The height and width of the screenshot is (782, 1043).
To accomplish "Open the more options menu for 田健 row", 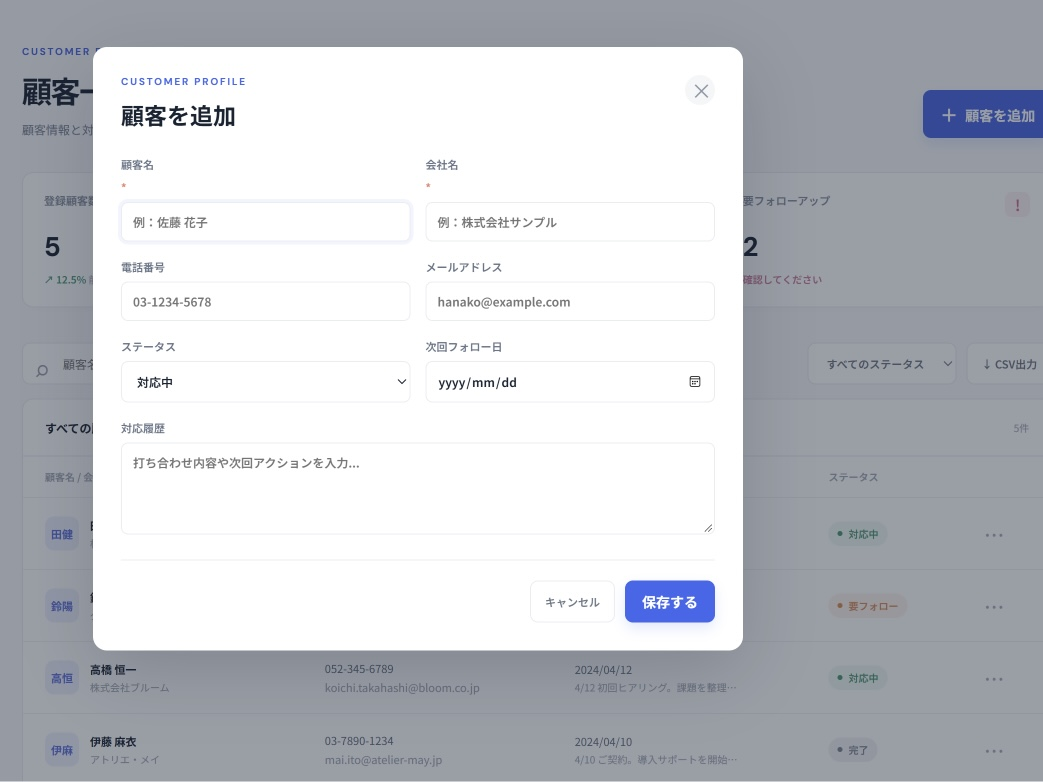I will [994, 535].
